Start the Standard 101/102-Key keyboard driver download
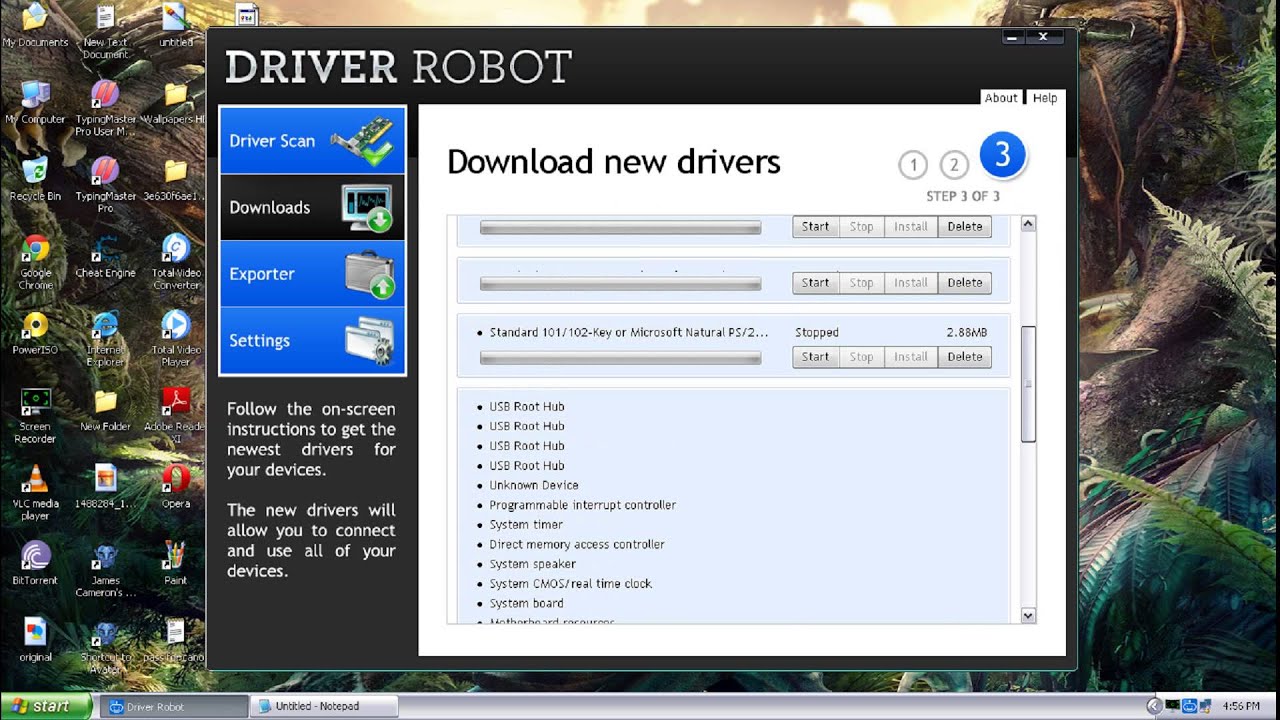1280x720 pixels. pos(815,357)
